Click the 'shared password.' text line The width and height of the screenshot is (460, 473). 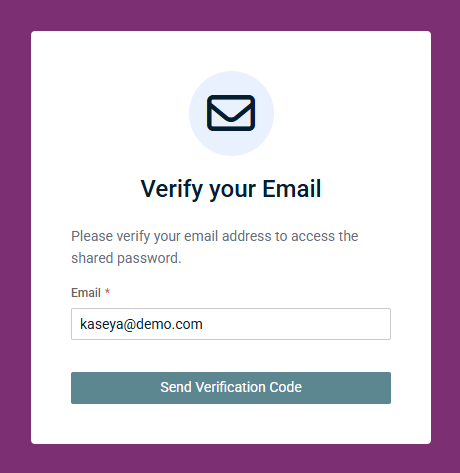[126, 258]
